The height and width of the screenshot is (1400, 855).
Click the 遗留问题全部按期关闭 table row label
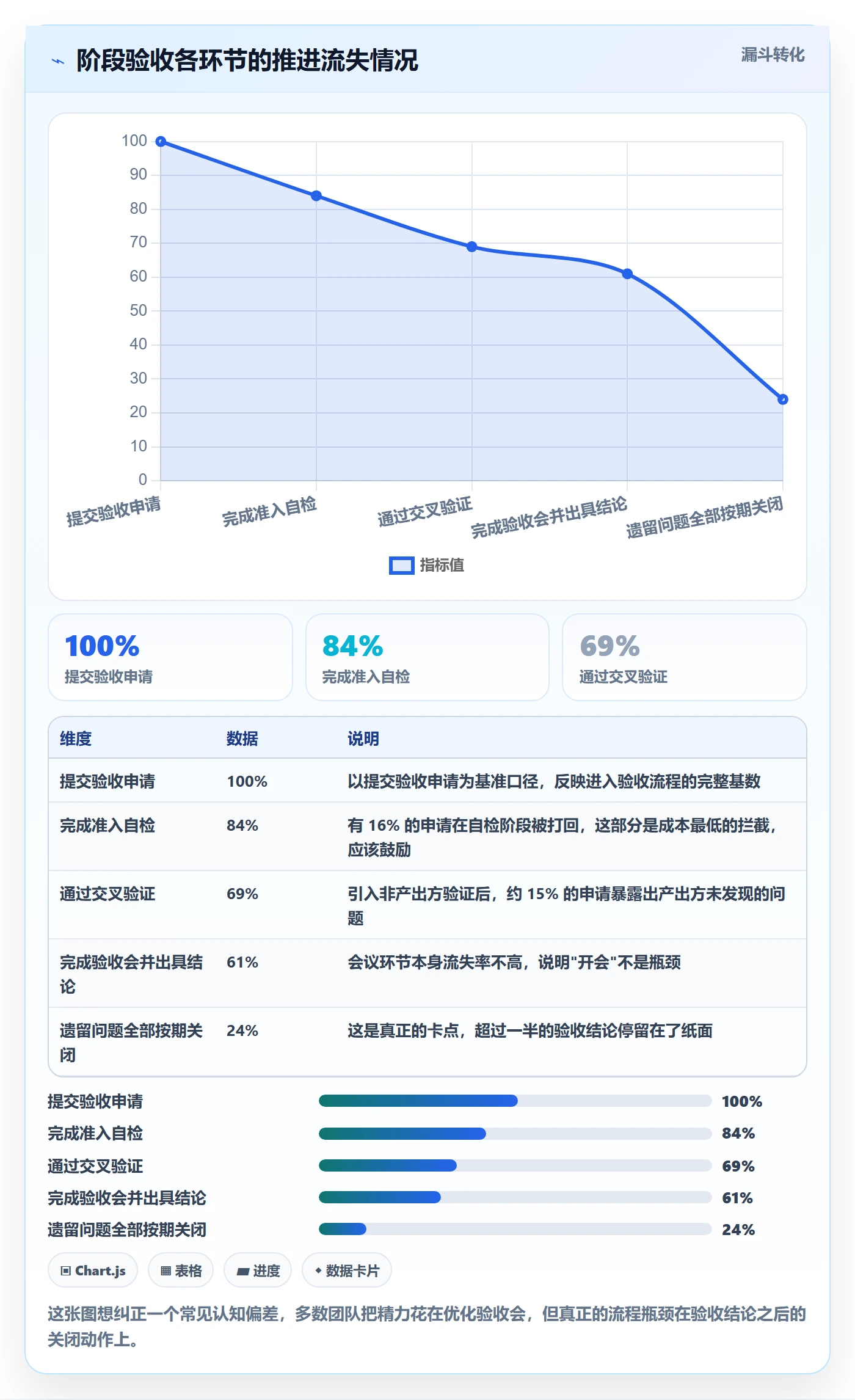pyautogui.click(x=131, y=1043)
